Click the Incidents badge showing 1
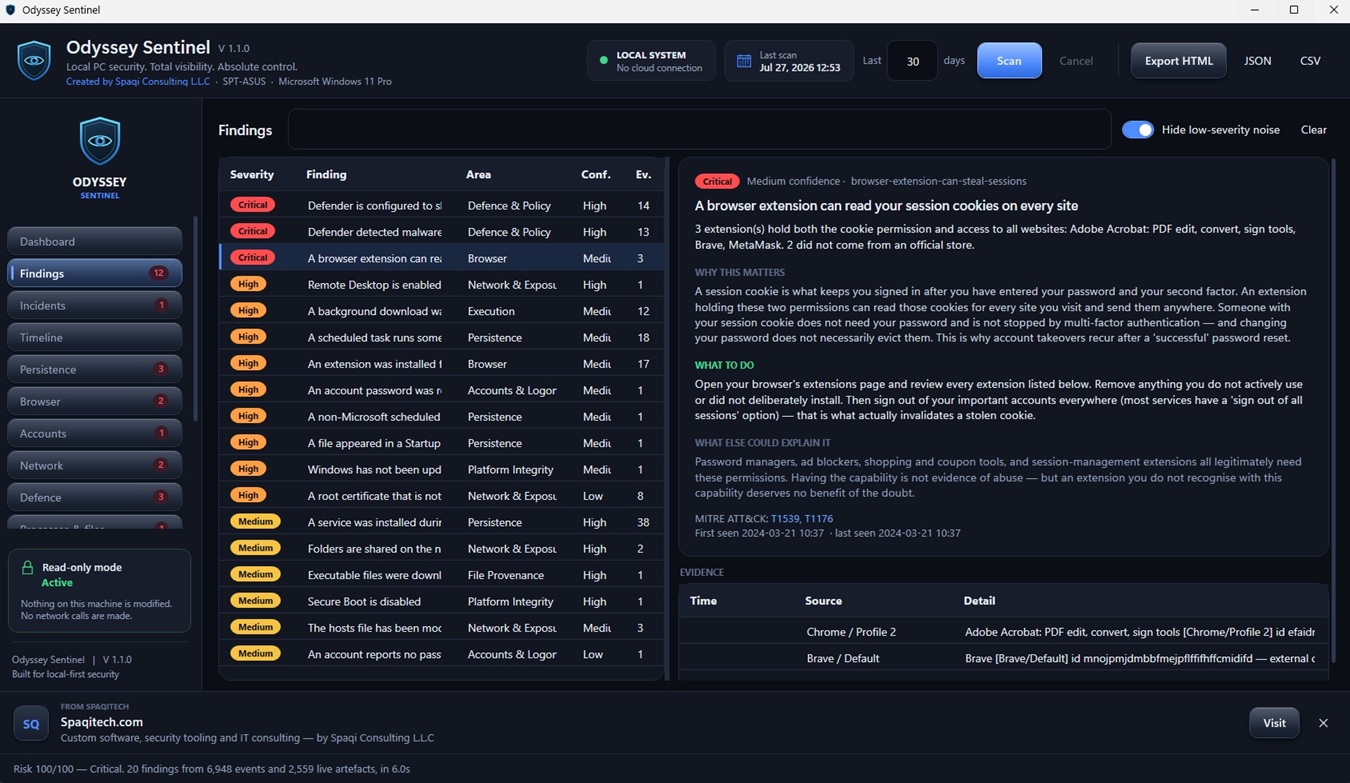1350x783 pixels. [161, 305]
